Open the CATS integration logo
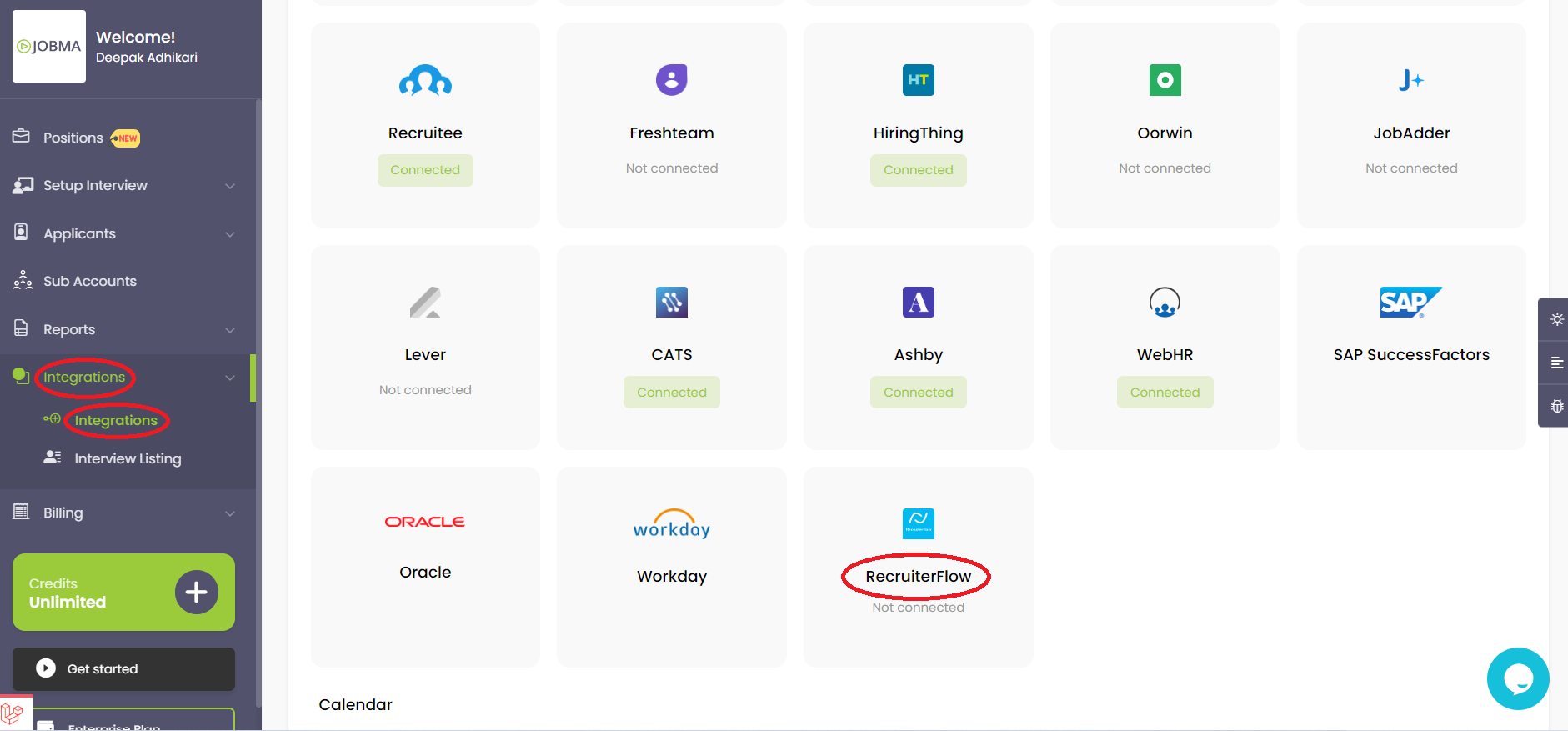1568x731 pixels. [x=672, y=302]
